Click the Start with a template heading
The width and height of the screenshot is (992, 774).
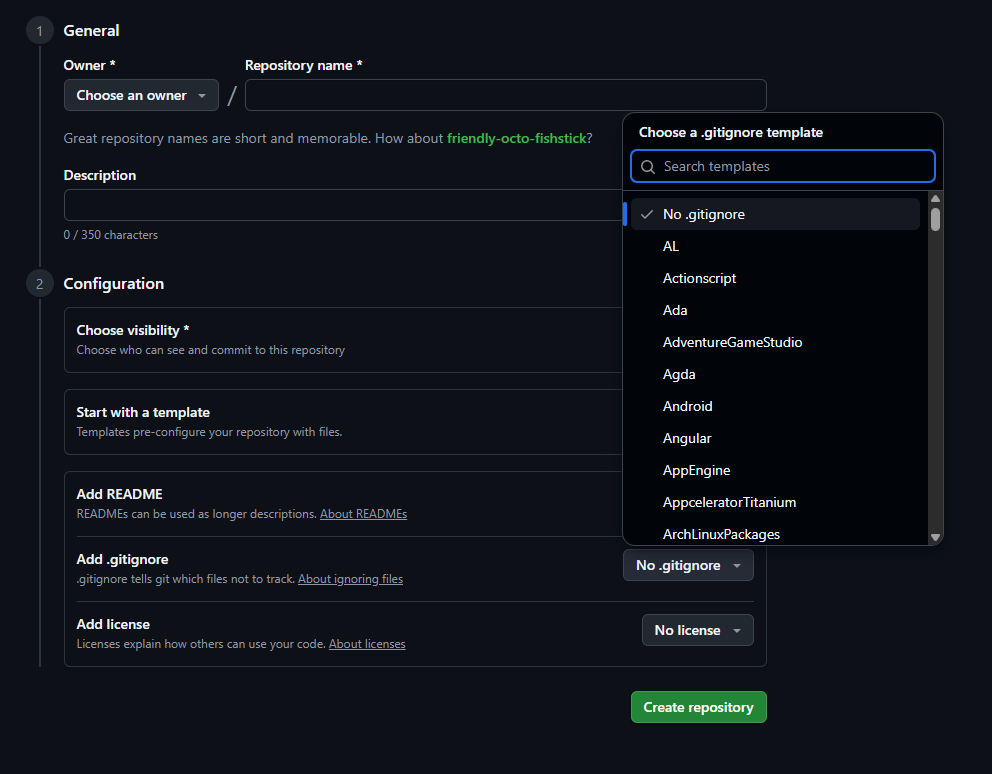coord(143,412)
